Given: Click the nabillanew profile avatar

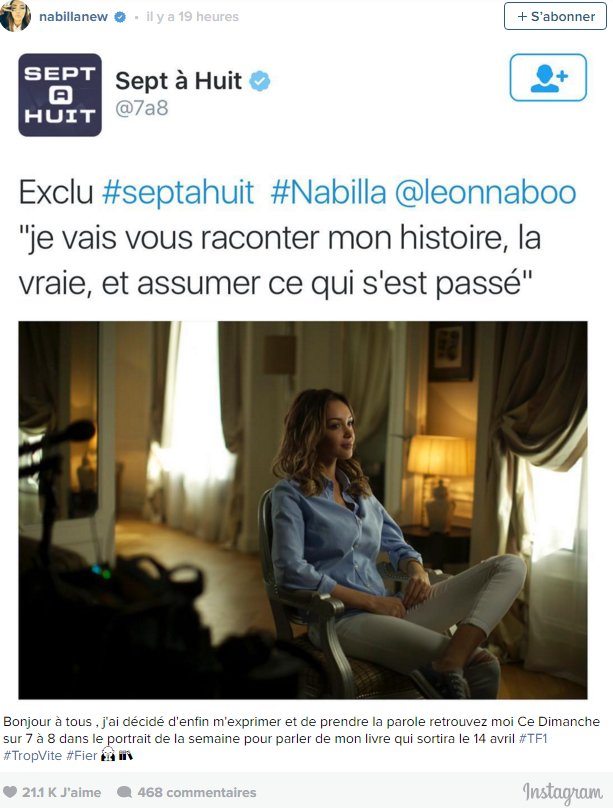Looking at the screenshot, I should (15, 15).
